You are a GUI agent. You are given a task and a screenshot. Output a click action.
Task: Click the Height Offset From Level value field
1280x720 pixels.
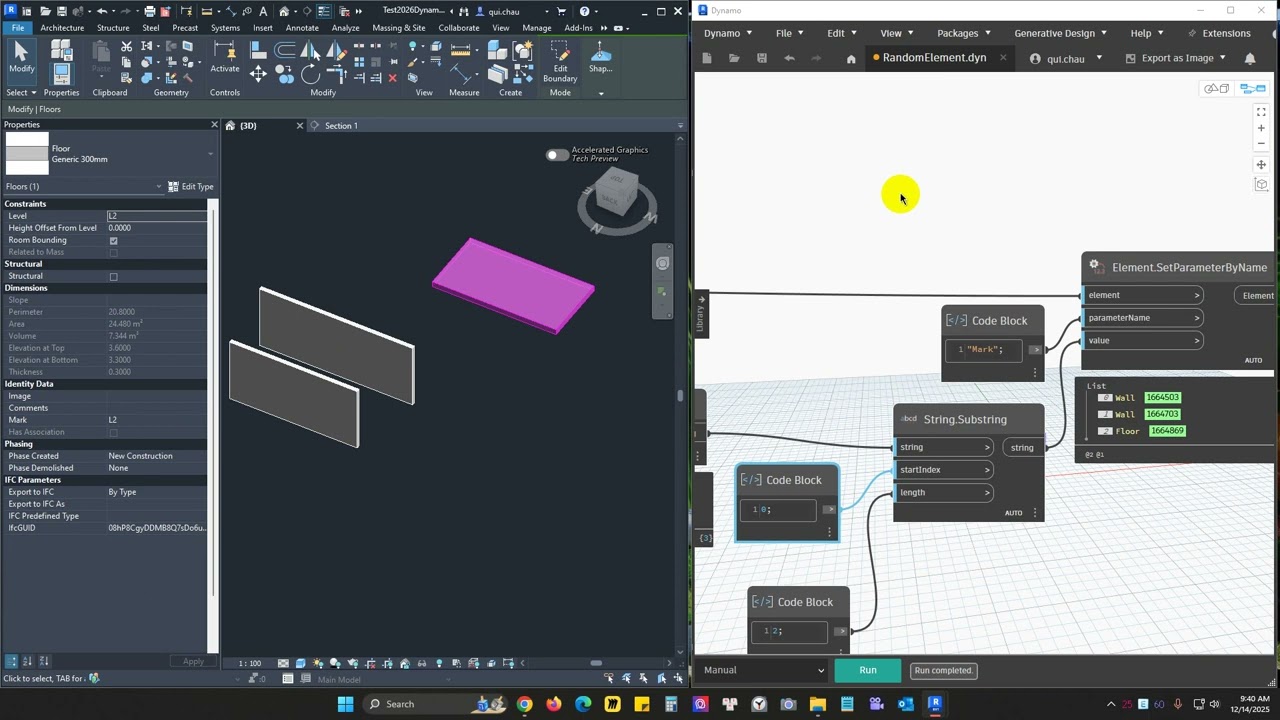[x=157, y=228]
